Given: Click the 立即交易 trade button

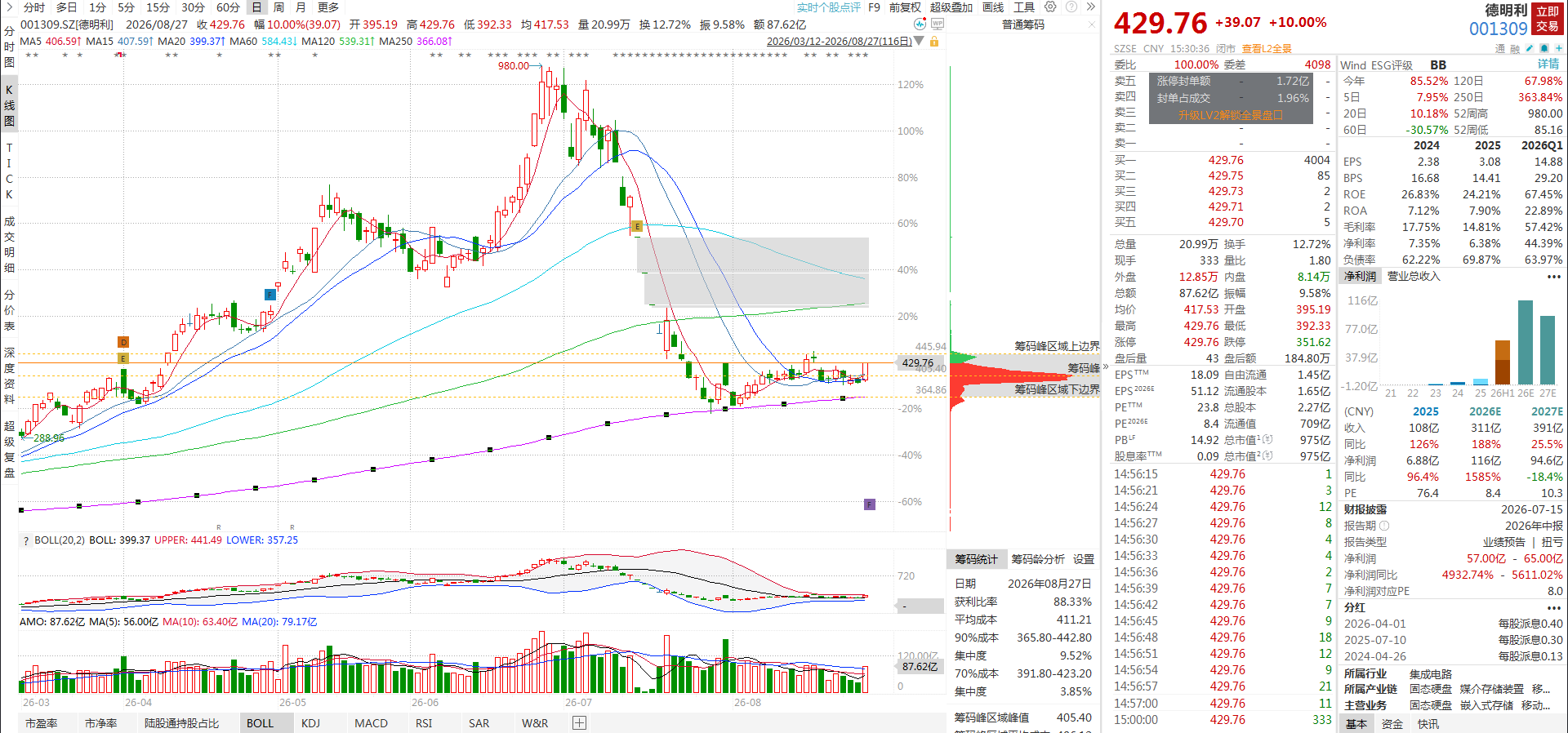Looking at the screenshot, I should point(1548,19).
